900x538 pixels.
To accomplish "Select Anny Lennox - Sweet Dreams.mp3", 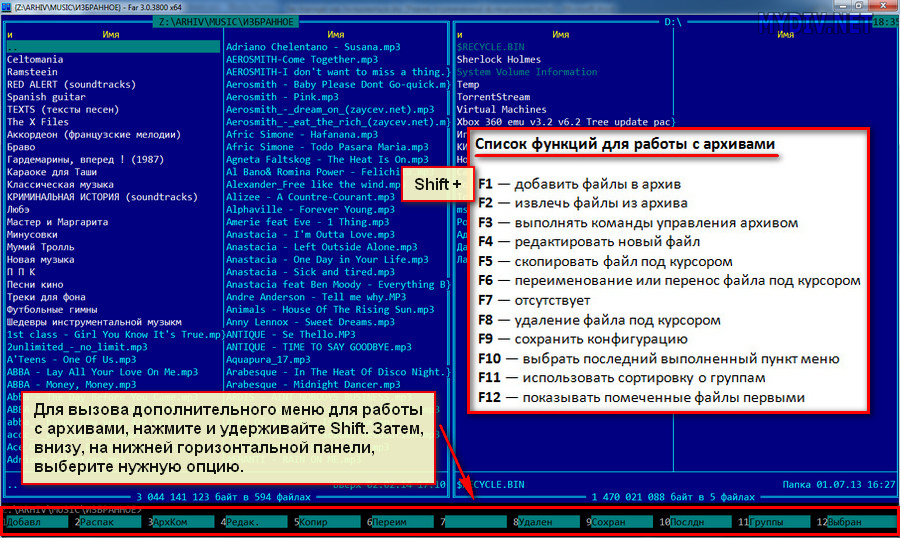I will click(x=310, y=322).
